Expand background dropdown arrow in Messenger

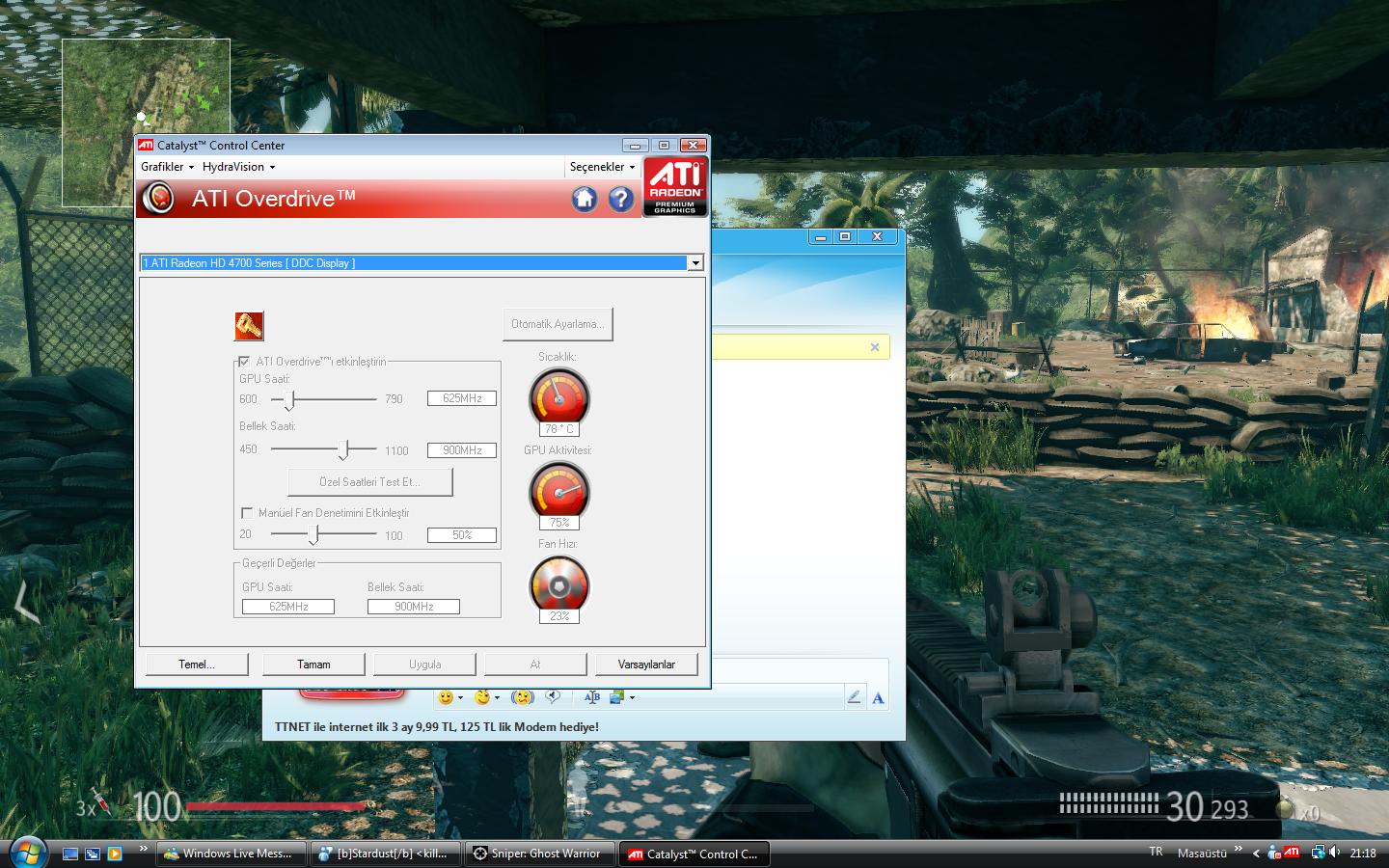pyautogui.click(x=632, y=697)
